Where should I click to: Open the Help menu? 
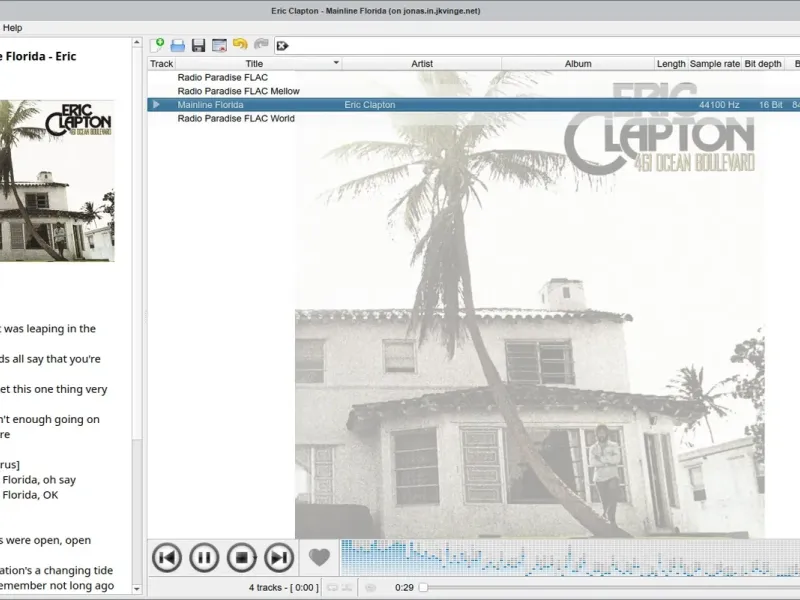12,28
